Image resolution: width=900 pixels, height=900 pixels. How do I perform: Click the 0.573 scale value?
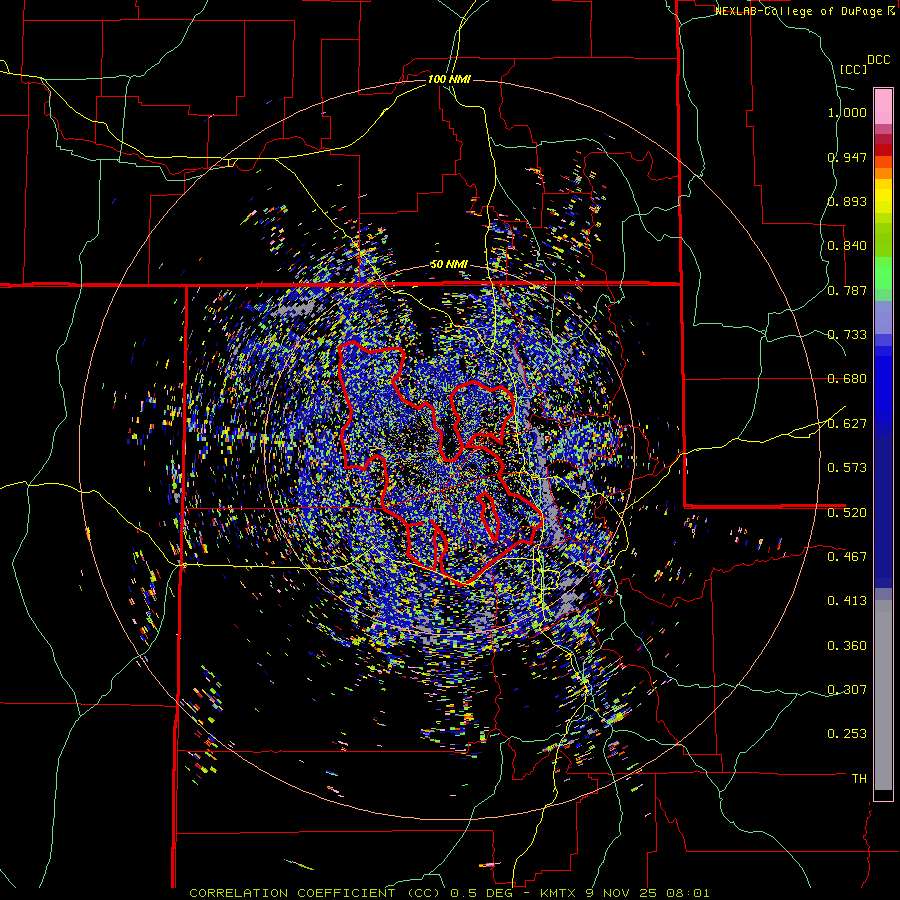[x=847, y=468]
